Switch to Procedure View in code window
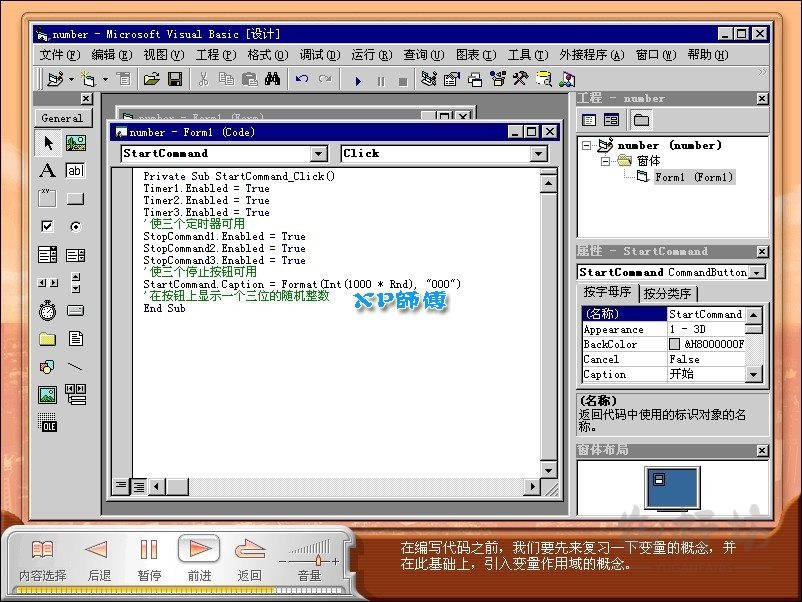The height and width of the screenshot is (602, 802). point(121,485)
